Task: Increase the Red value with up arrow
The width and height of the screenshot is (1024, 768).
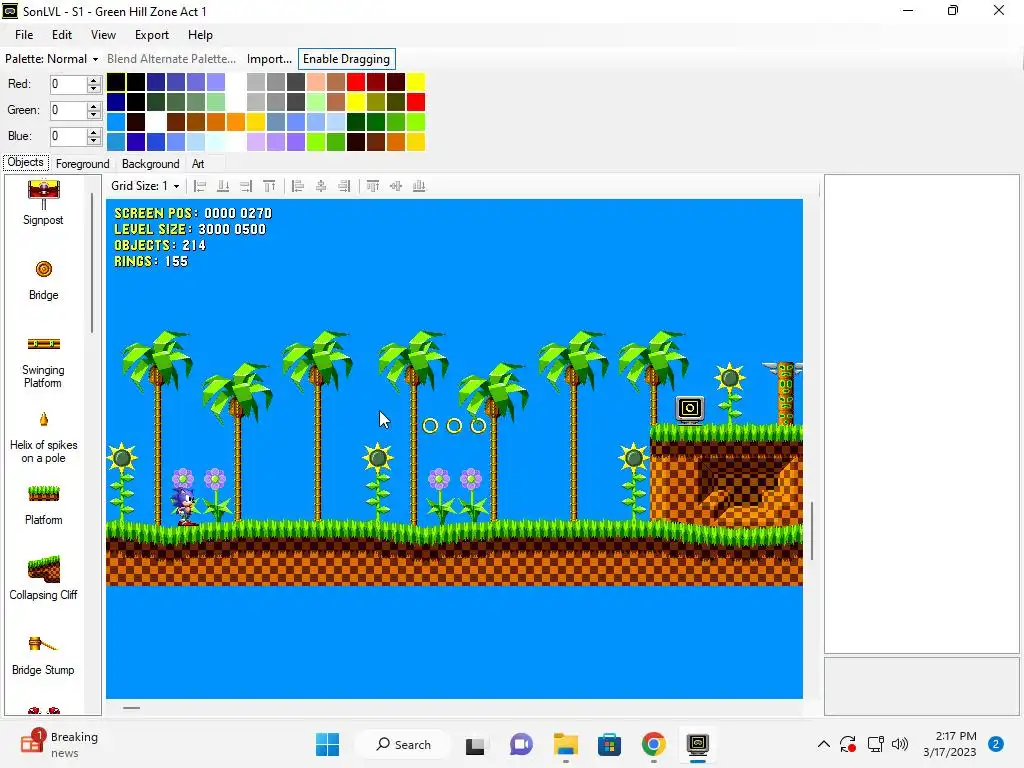Action: tap(93, 80)
